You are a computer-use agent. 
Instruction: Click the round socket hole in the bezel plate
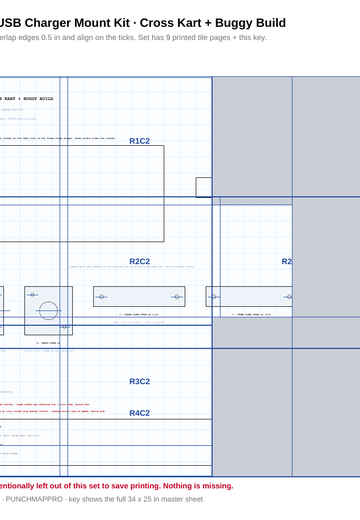pyautogui.click(x=48, y=311)
